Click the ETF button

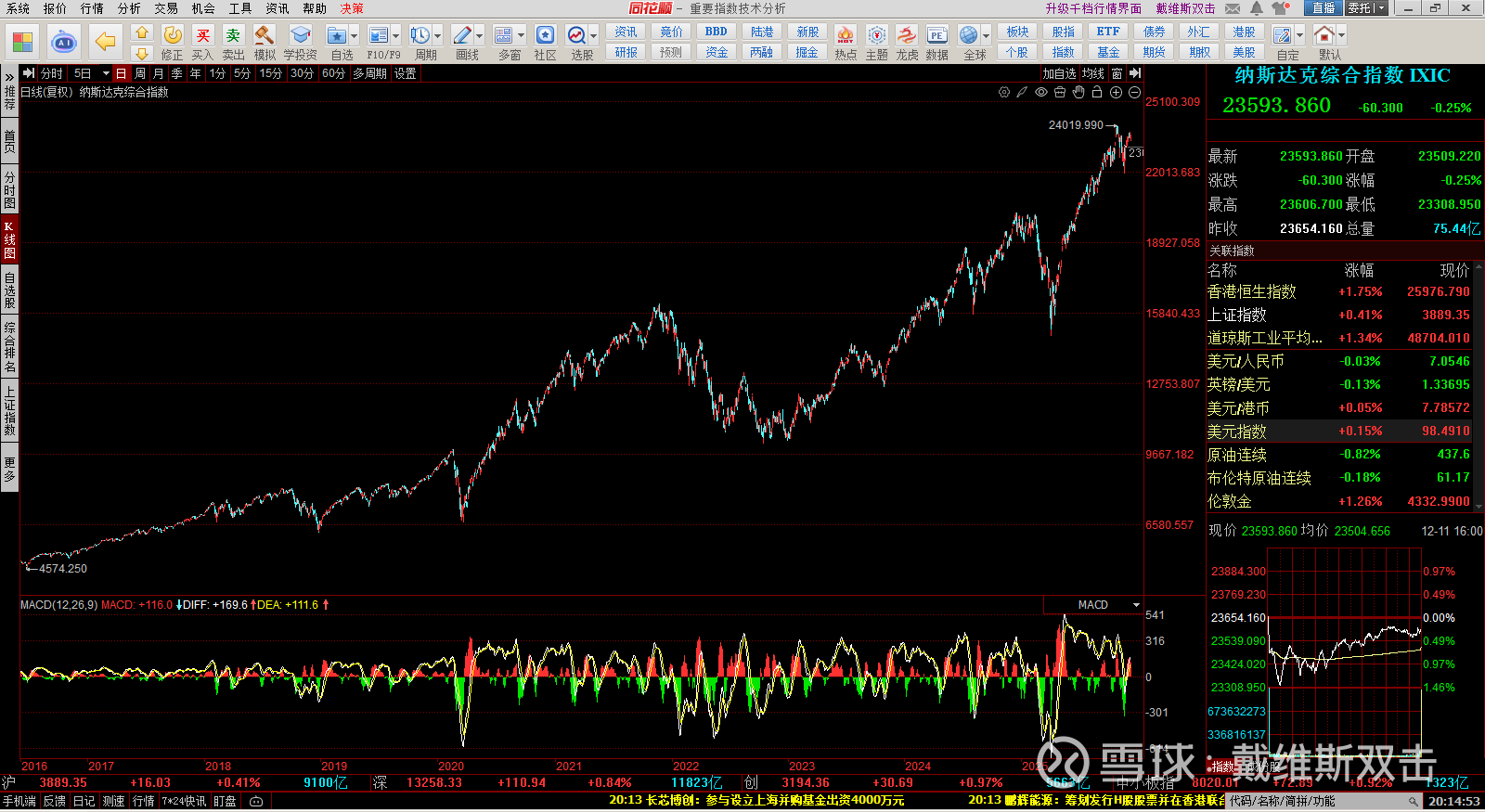(1108, 32)
